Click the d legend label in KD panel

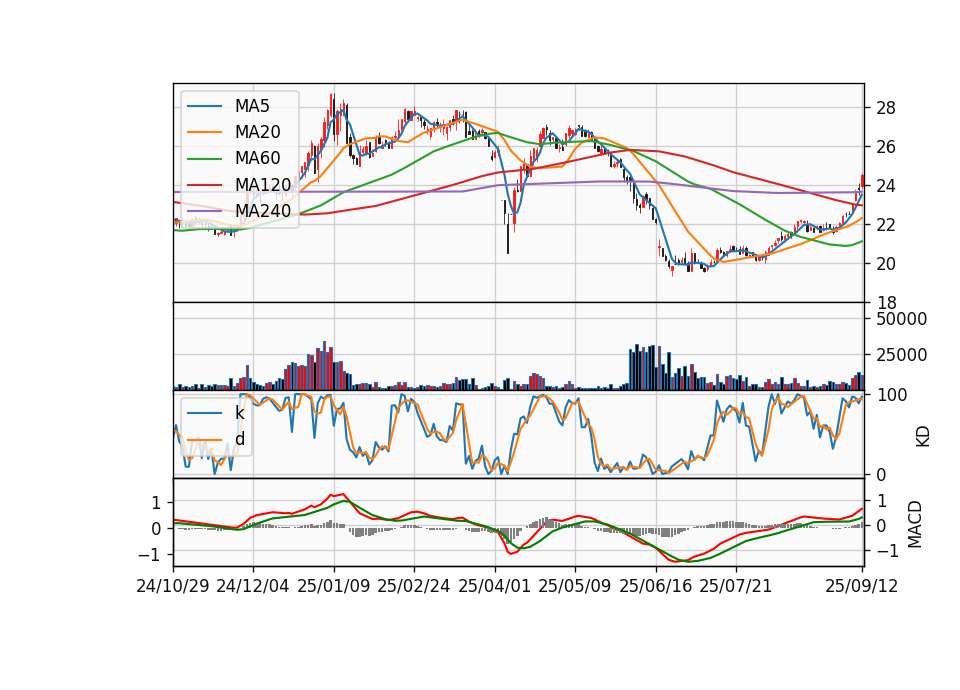240,439
